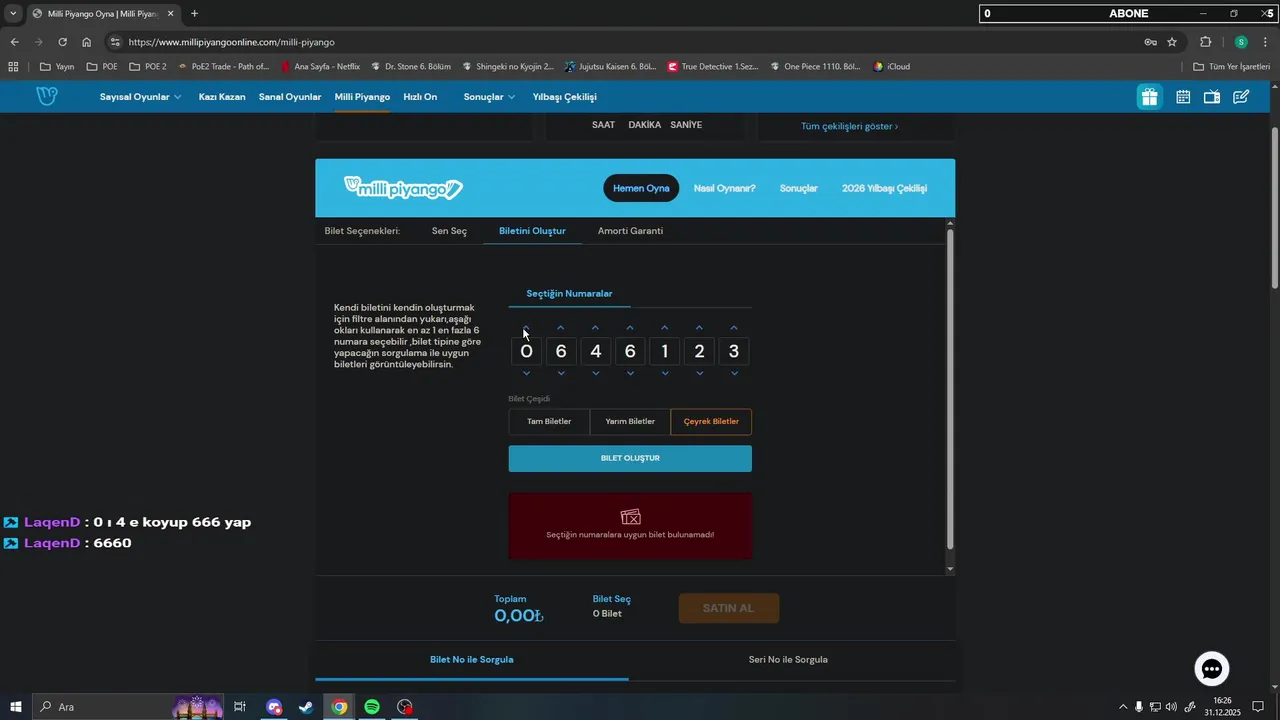Open Yılbaşı Çekilişi menu item
The width and height of the screenshot is (1280, 720).
pos(565,97)
